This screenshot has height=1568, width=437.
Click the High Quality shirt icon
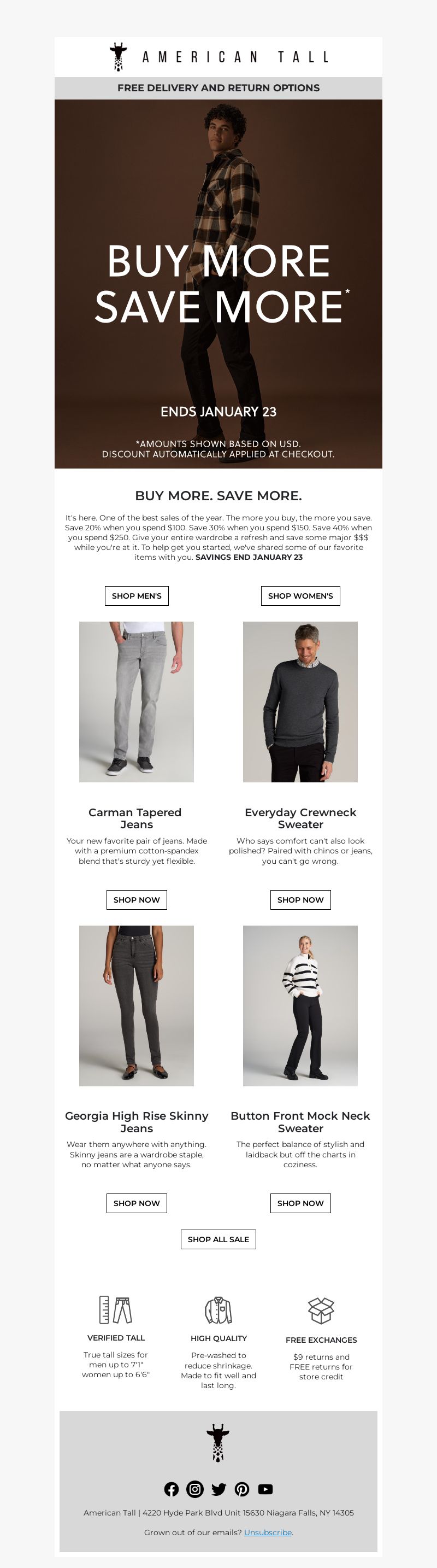click(218, 1310)
